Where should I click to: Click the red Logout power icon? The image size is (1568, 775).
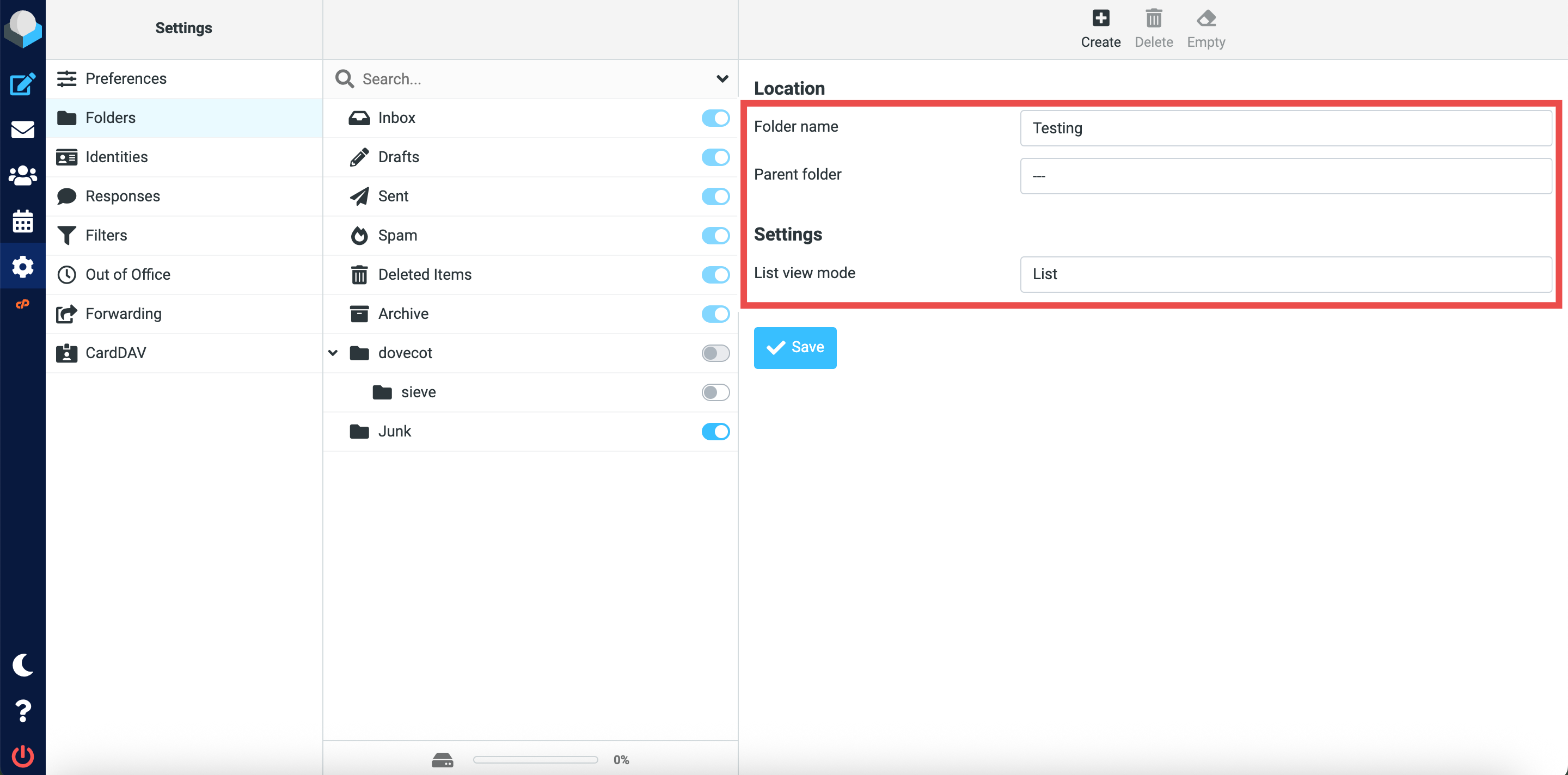[x=22, y=756]
